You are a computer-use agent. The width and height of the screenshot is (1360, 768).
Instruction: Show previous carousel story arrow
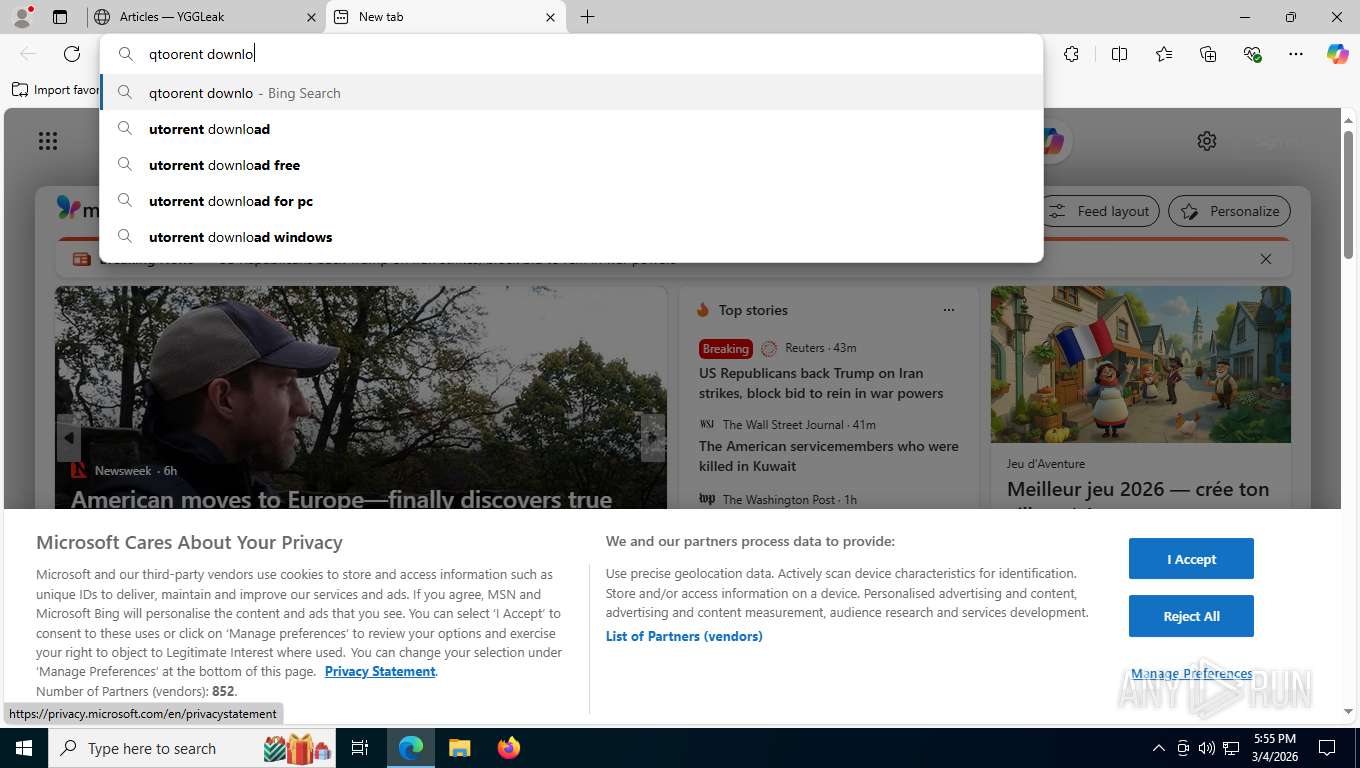(68, 438)
